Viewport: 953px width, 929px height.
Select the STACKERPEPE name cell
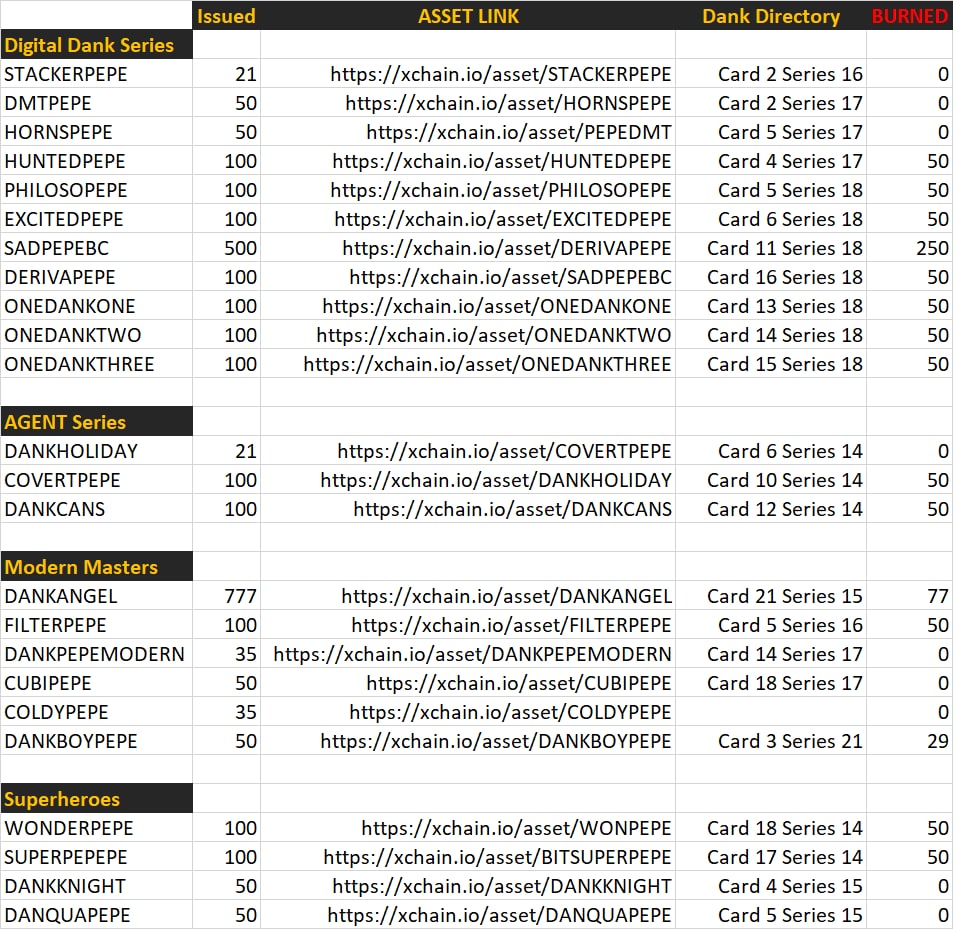96,74
